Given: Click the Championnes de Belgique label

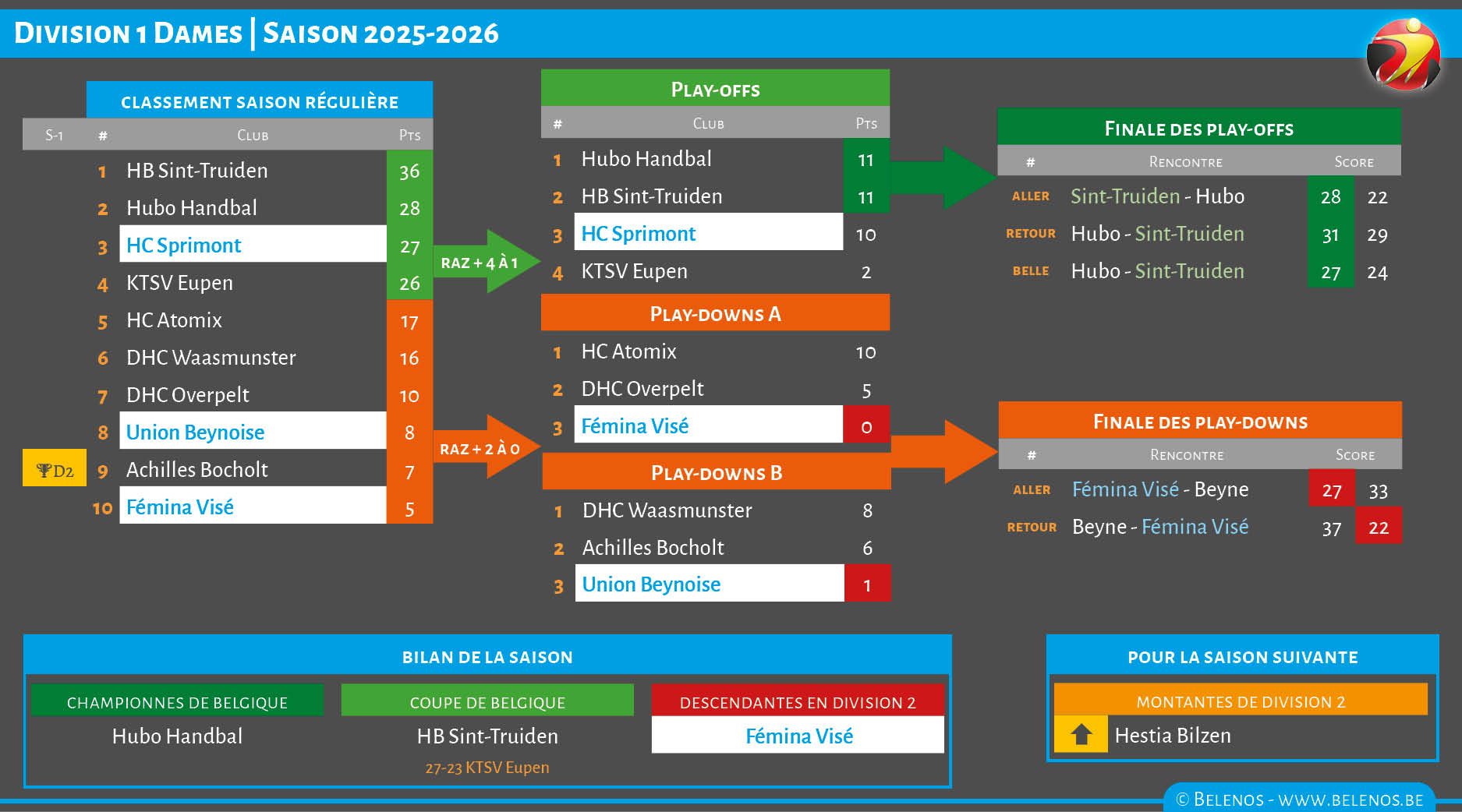Looking at the screenshot, I should coord(177,701).
